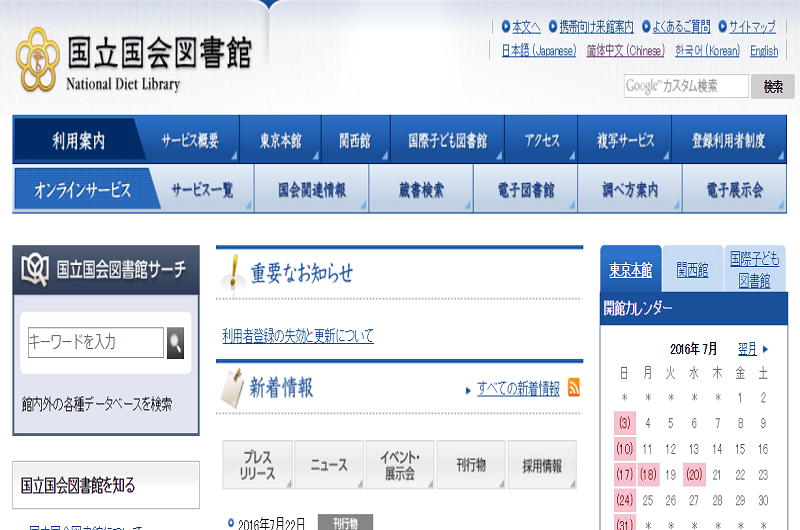The height and width of the screenshot is (530, 800).
Task: Click the キーワードを入力 search field
Action: [95, 342]
